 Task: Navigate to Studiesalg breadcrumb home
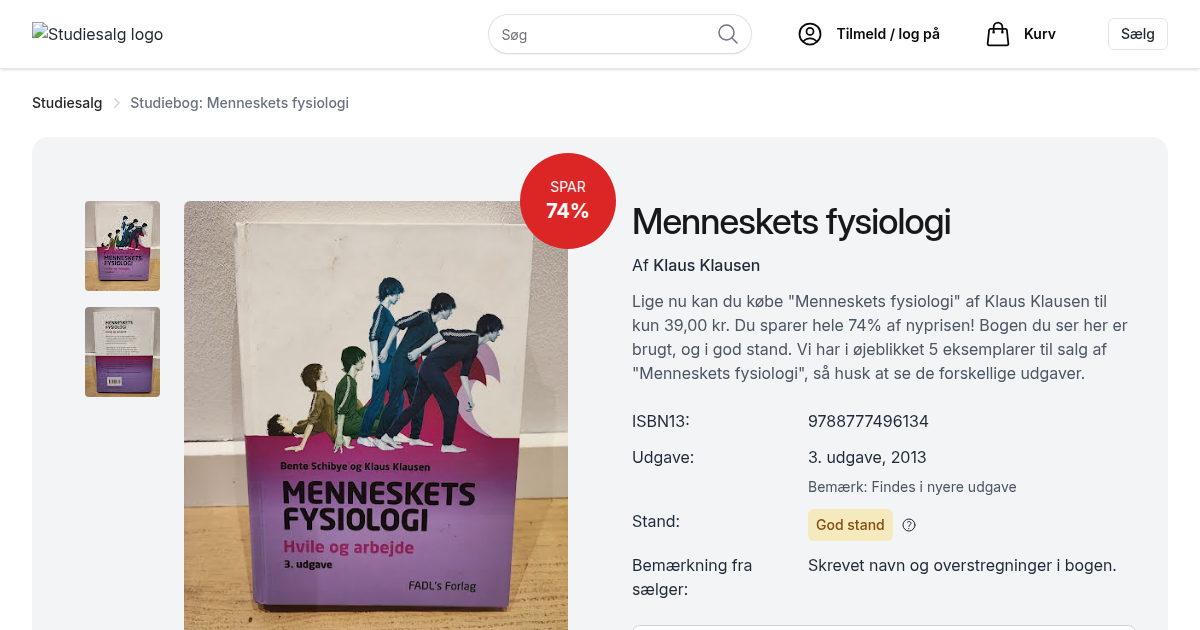click(67, 103)
